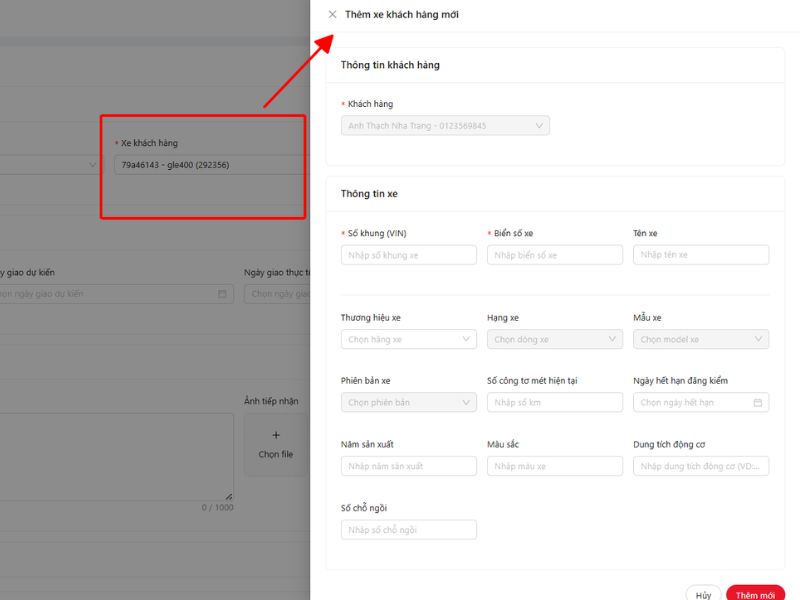Click the Biển số xe input field
800x600 pixels.
pyautogui.click(x=554, y=255)
